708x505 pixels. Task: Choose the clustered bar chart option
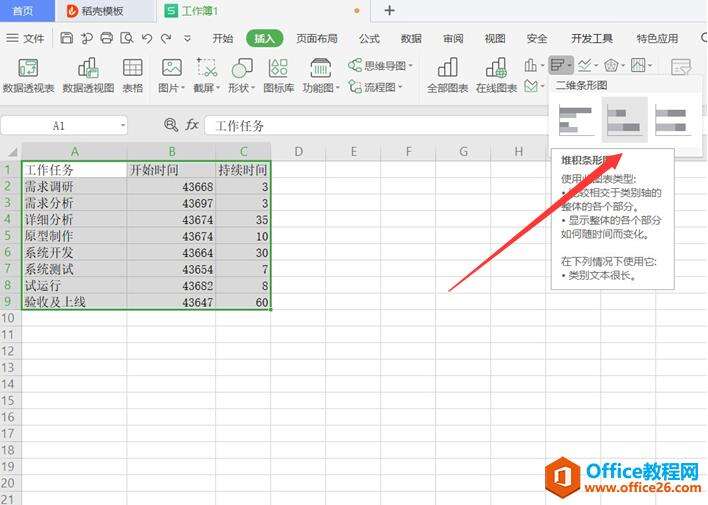[576, 121]
